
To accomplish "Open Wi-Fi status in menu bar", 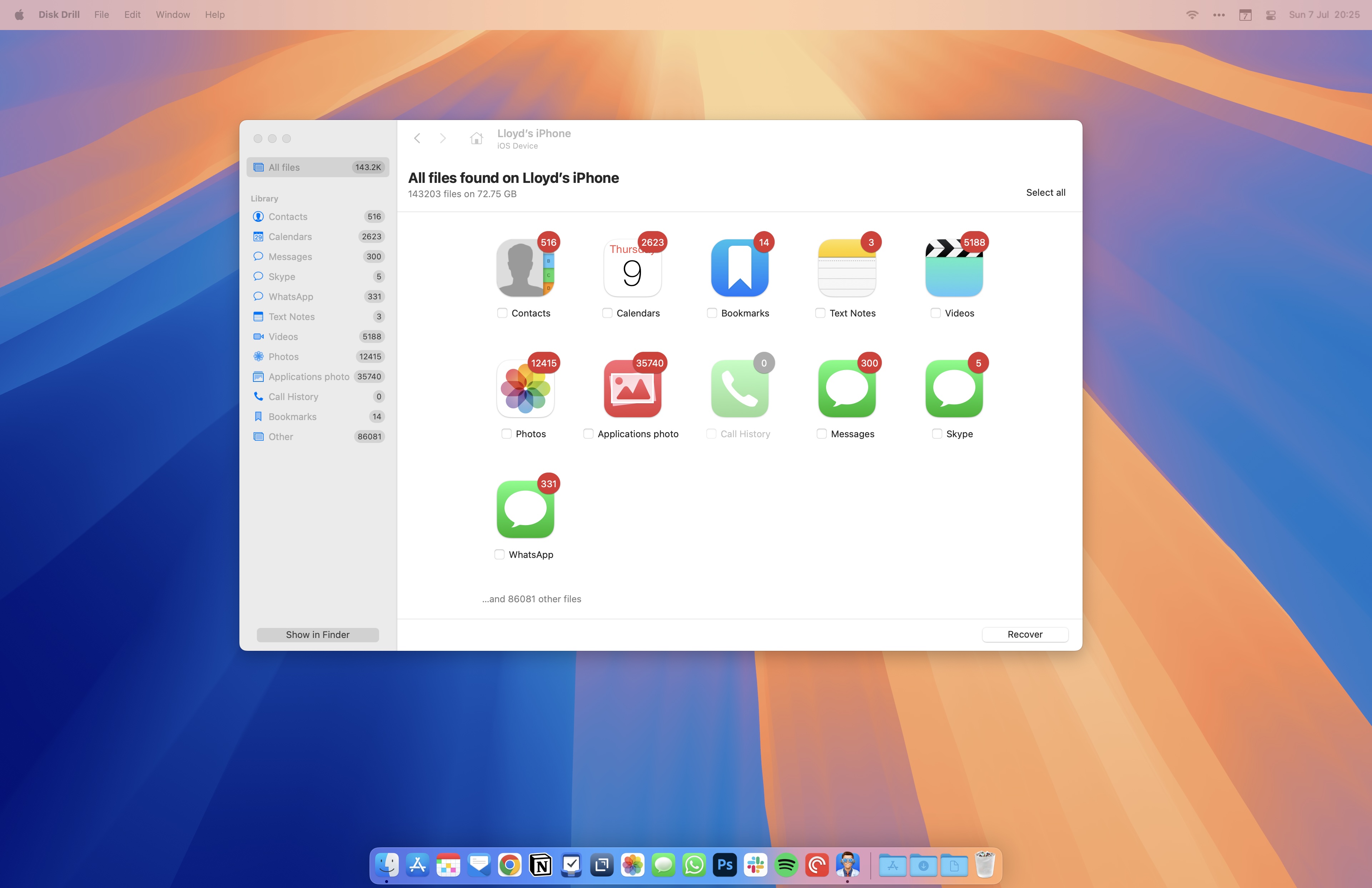I will (1192, 14).
